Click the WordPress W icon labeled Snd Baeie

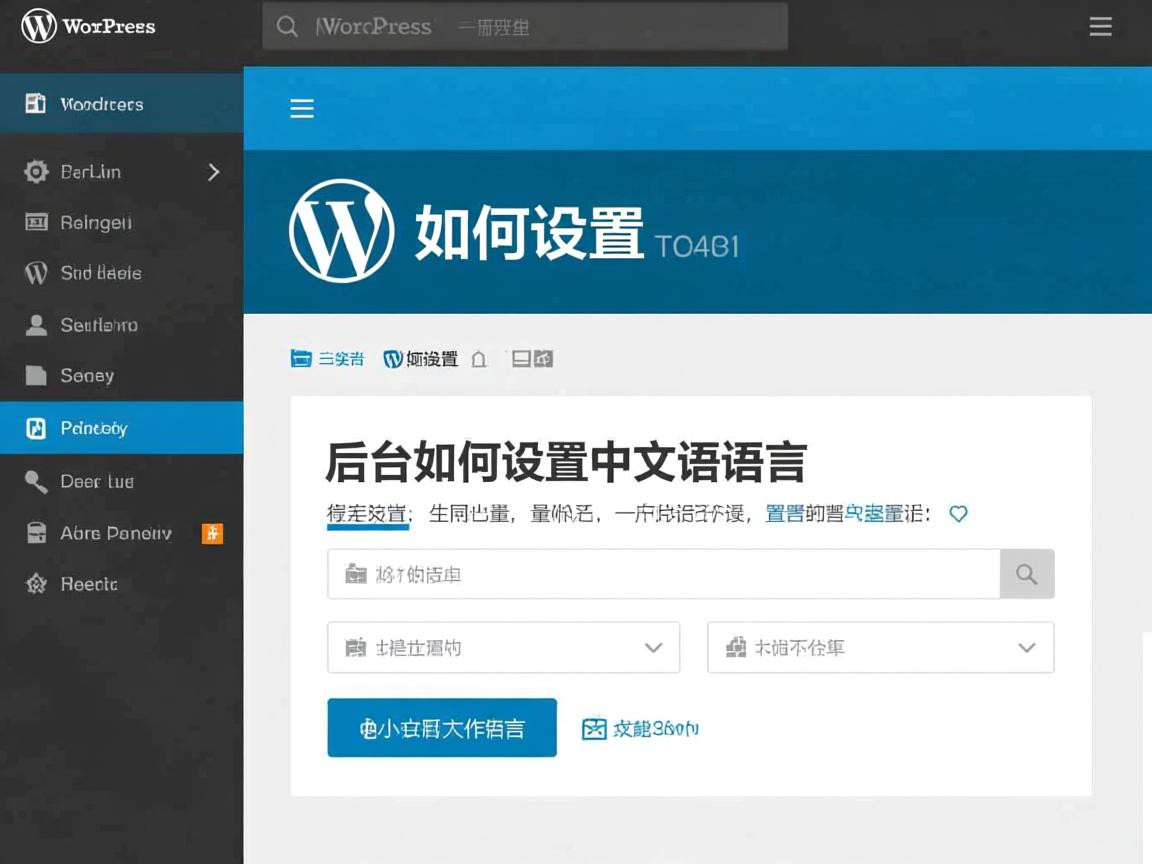tap(37, 273)
